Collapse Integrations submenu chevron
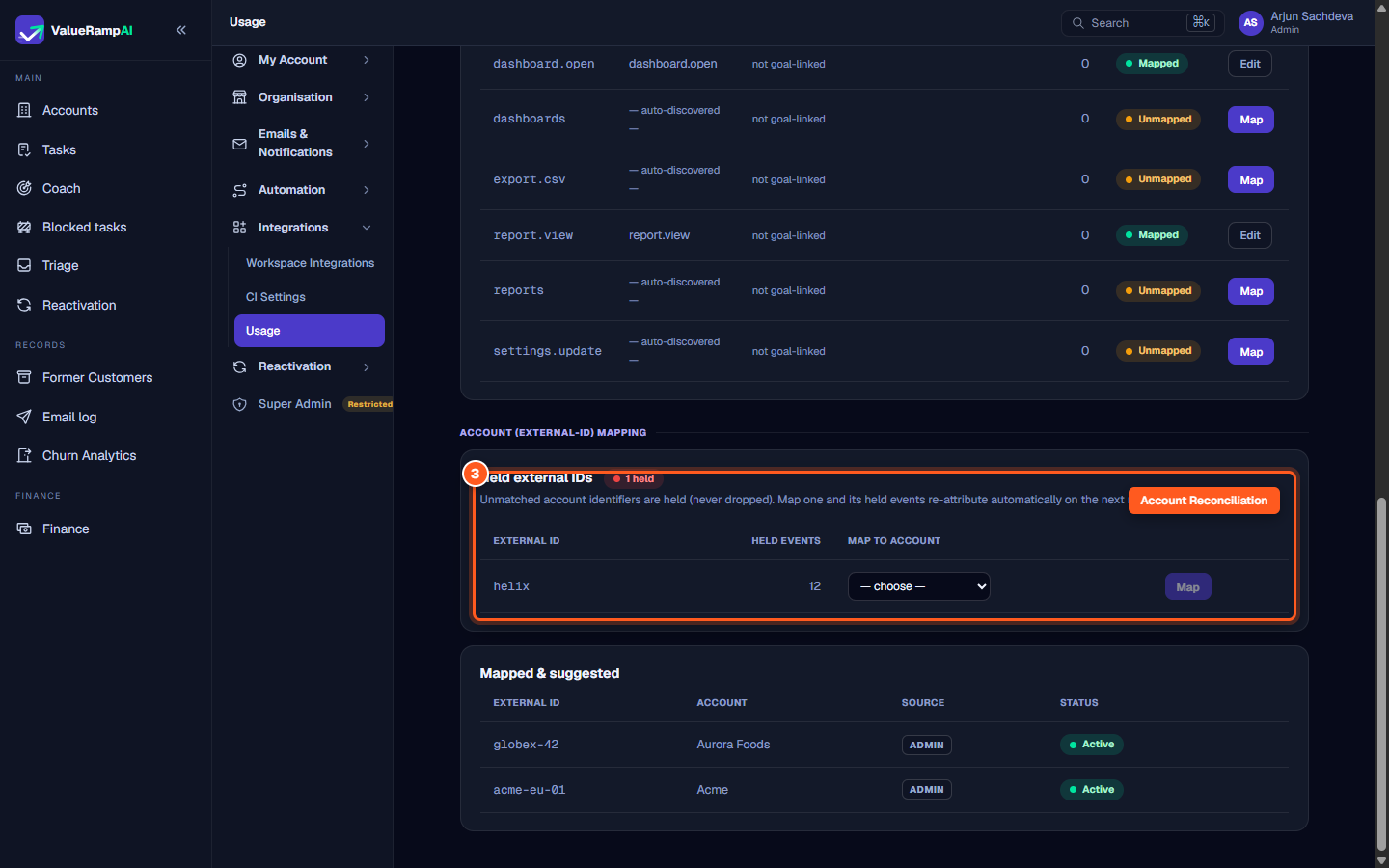 (367, 228)
